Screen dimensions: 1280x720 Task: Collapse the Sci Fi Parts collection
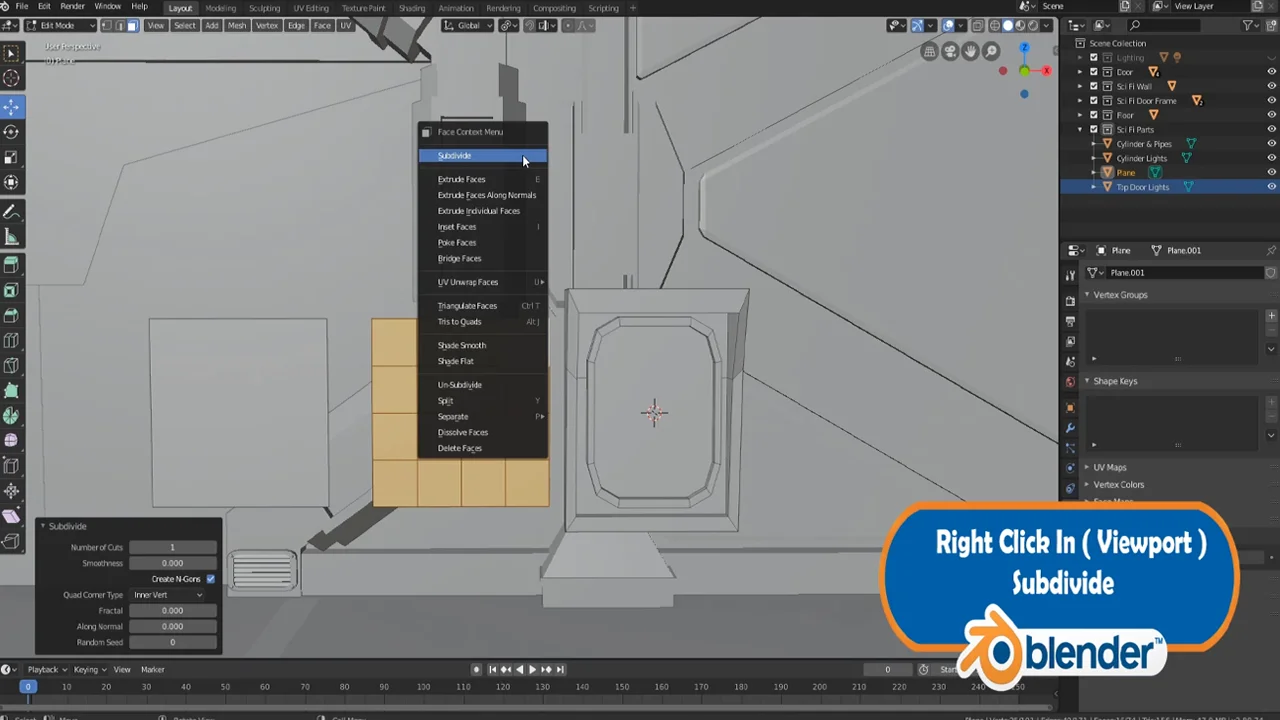pyautogui.click(x=1082, y=129)
